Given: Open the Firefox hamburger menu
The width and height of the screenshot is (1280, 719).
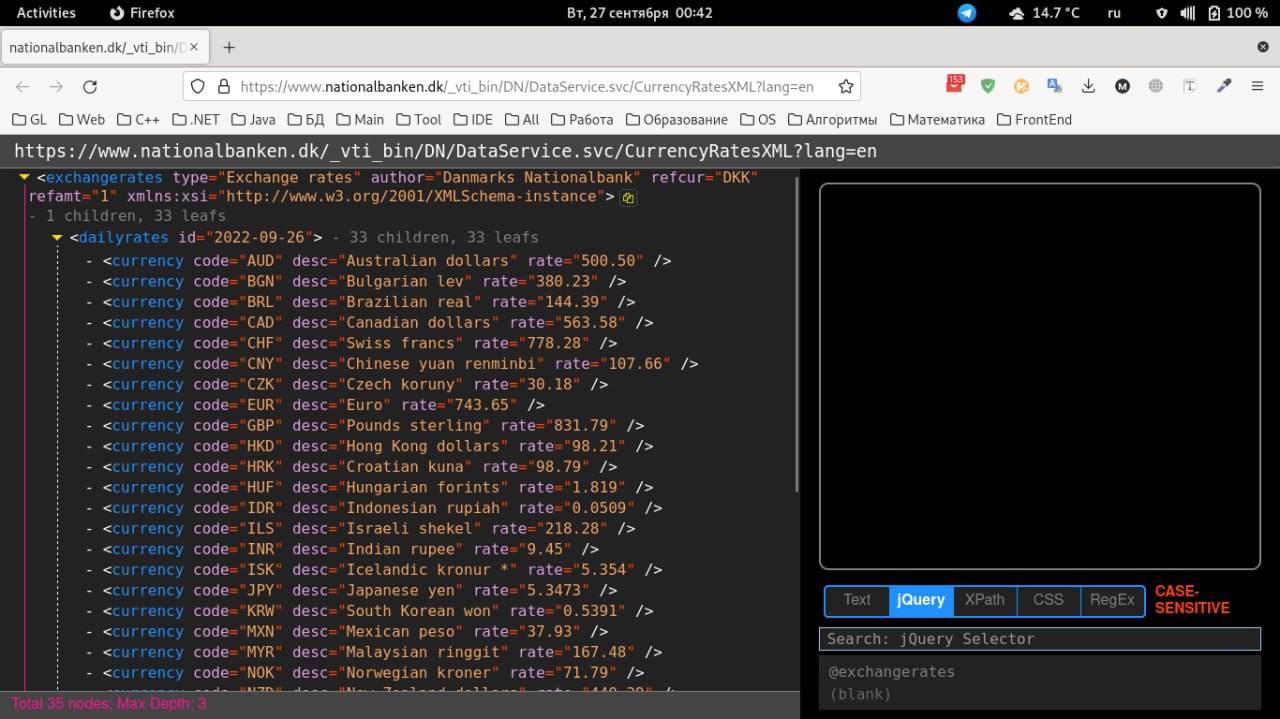Looking at the screenshot, I should pyautogui.click(x=1257, y=87).
